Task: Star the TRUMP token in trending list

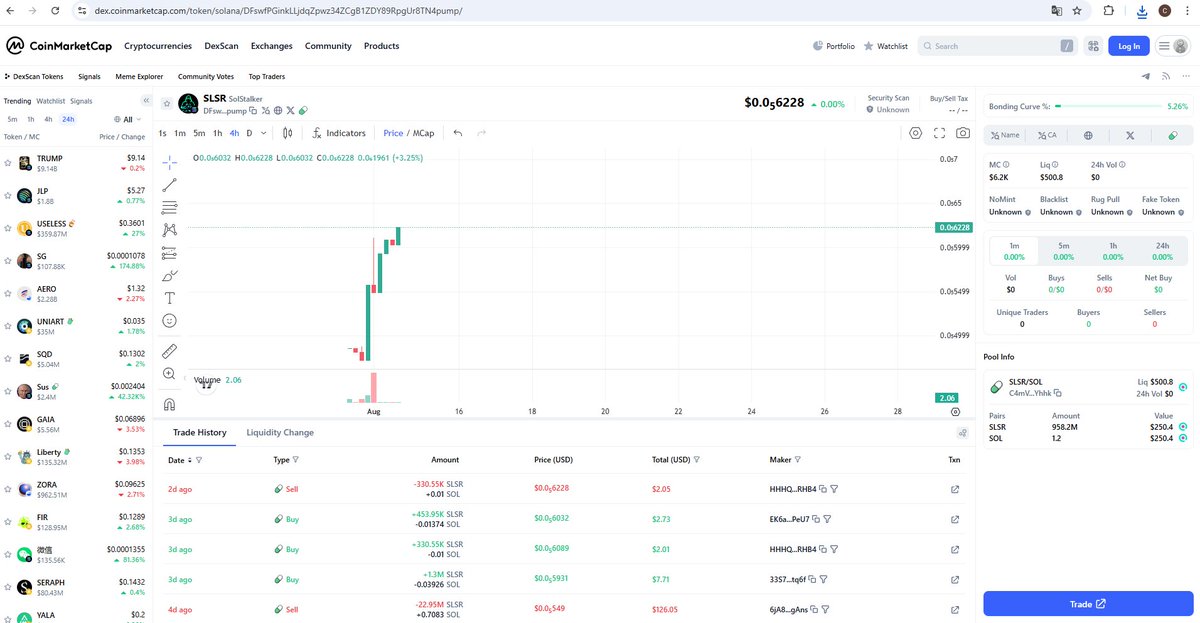Action: coord(7,163)
